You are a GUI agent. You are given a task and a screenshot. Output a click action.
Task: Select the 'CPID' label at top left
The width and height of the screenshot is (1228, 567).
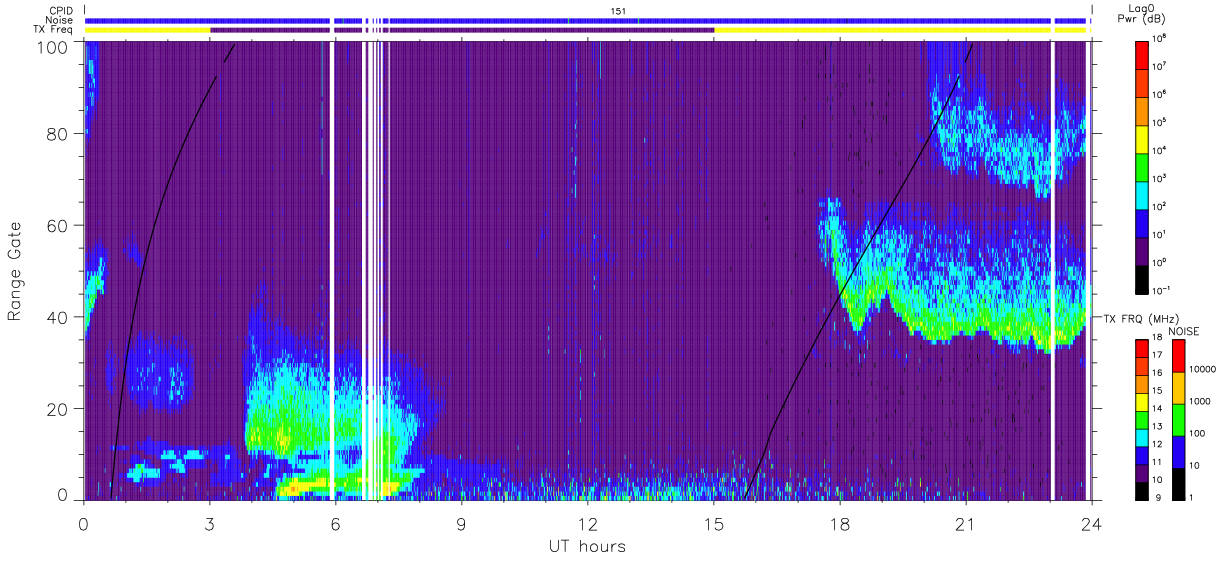click(62, 10)
